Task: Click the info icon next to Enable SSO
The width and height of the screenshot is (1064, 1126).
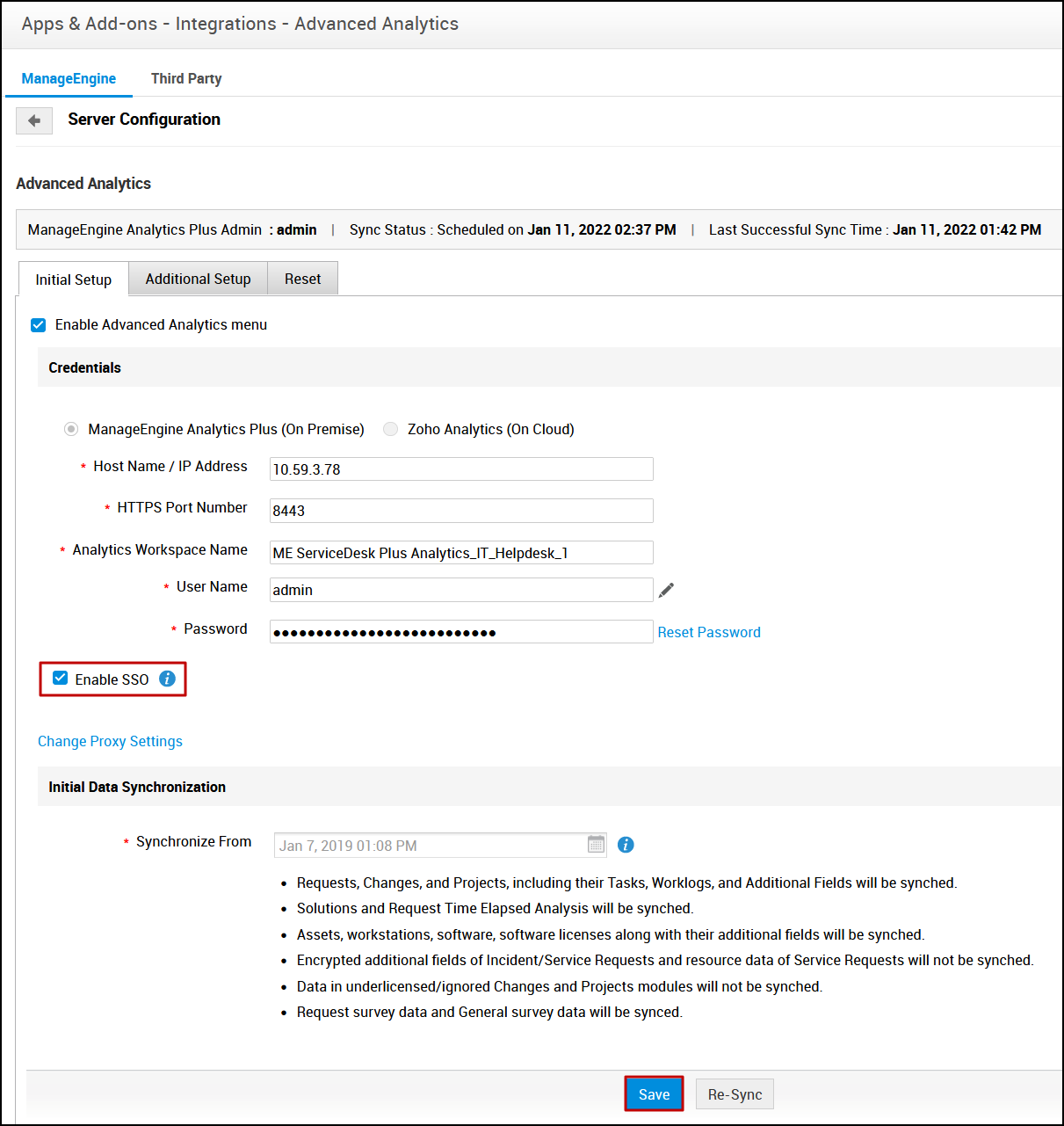Action: coord(167,679)
